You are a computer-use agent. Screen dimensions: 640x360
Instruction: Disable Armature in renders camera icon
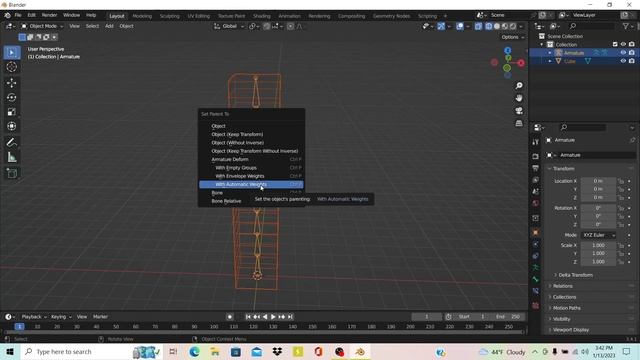point(631,53)
